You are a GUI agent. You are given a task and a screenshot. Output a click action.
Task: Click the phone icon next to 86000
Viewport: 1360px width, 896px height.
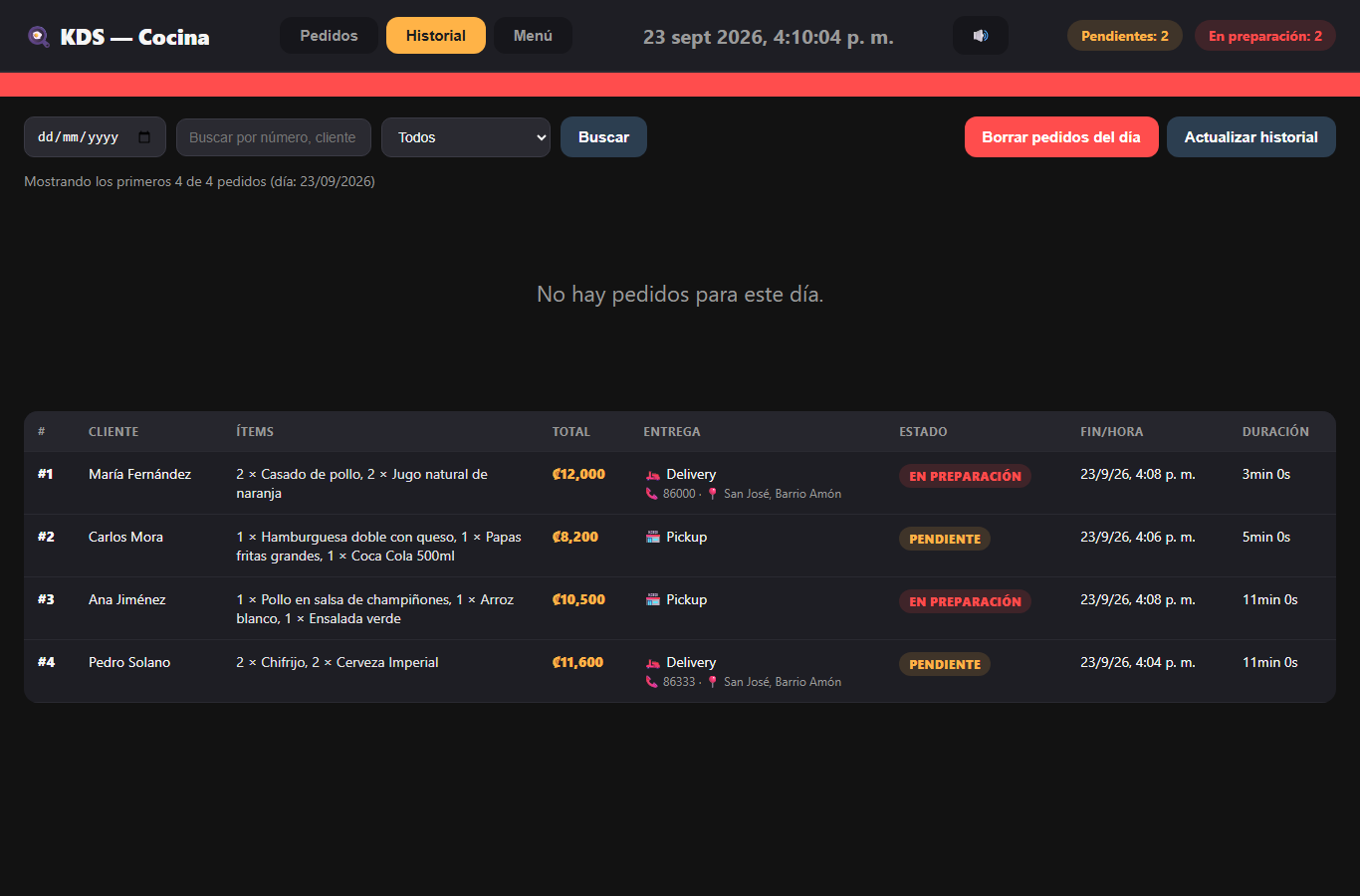651,494
